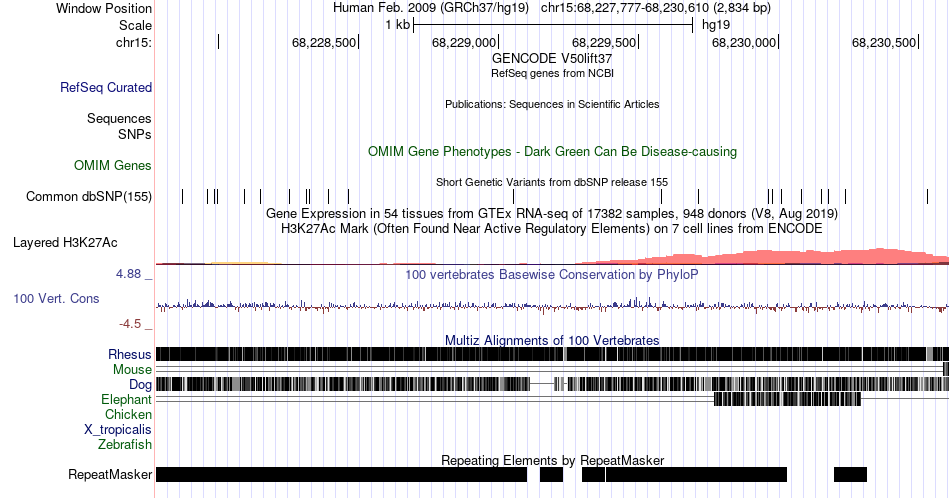
Task: Click Short Genetic Variants from dbSNP title
Action: (x=552, y=182)
